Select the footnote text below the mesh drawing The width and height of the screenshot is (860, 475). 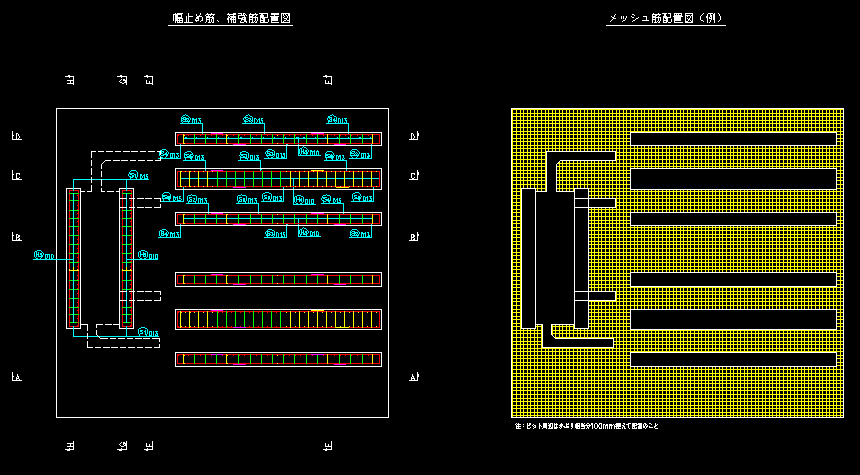pos(586,426)
